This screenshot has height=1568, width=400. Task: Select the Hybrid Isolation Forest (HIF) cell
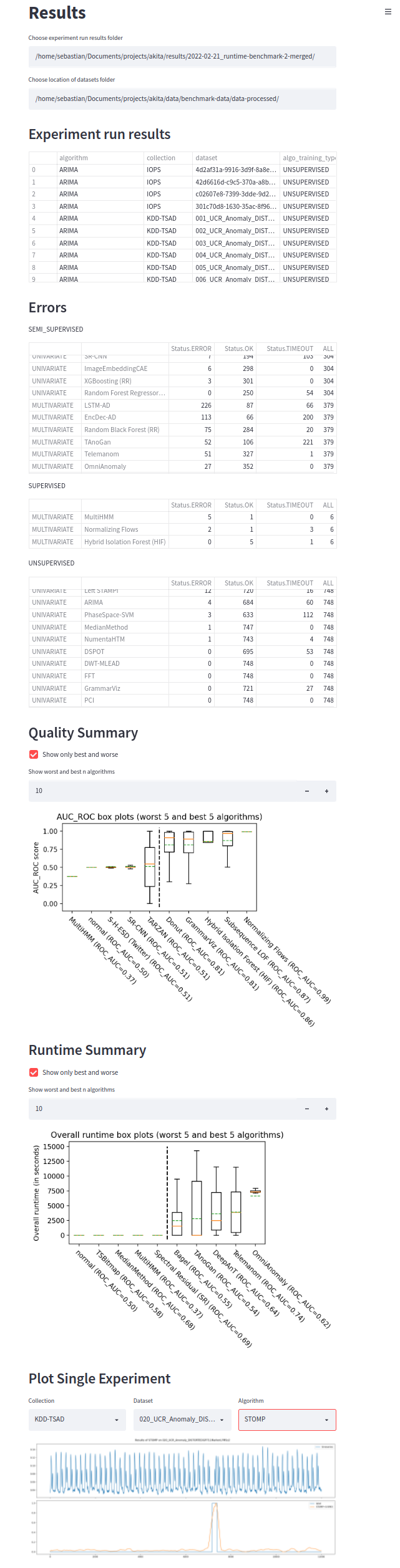pos(125,542)
